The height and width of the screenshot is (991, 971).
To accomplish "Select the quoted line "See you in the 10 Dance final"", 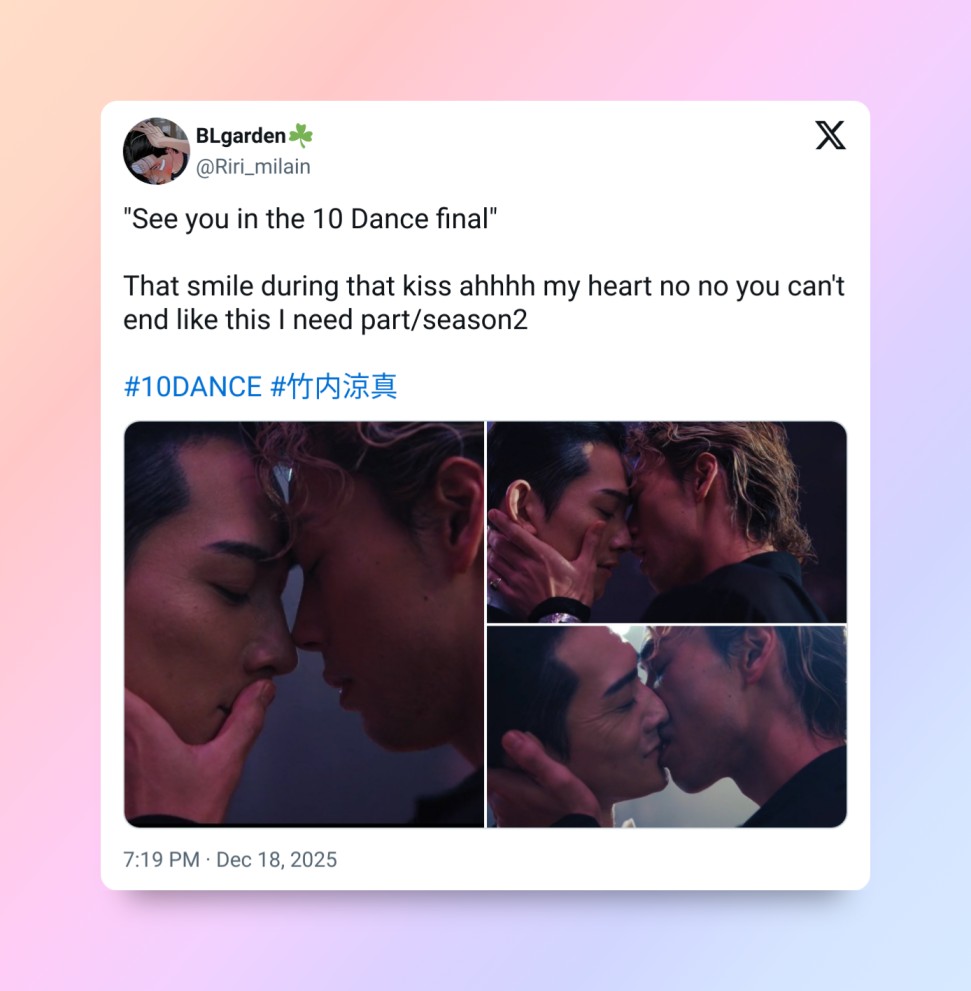I will pyautogui.click(x=310, y=219).
